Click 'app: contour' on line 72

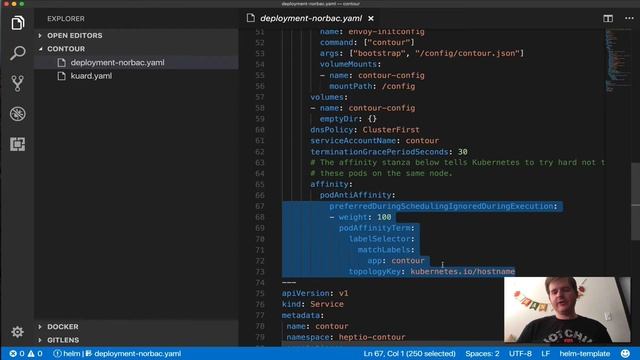pos(396,260)
